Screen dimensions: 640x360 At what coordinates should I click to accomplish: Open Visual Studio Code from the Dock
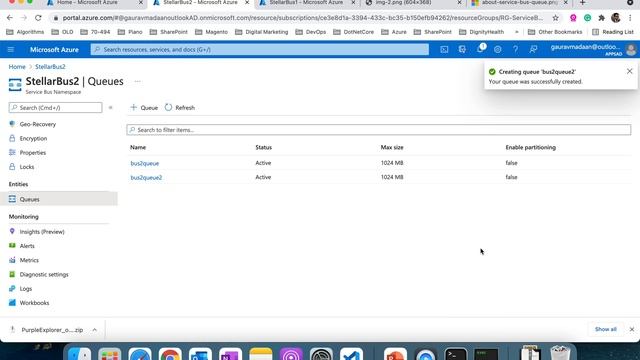(351, 354)
